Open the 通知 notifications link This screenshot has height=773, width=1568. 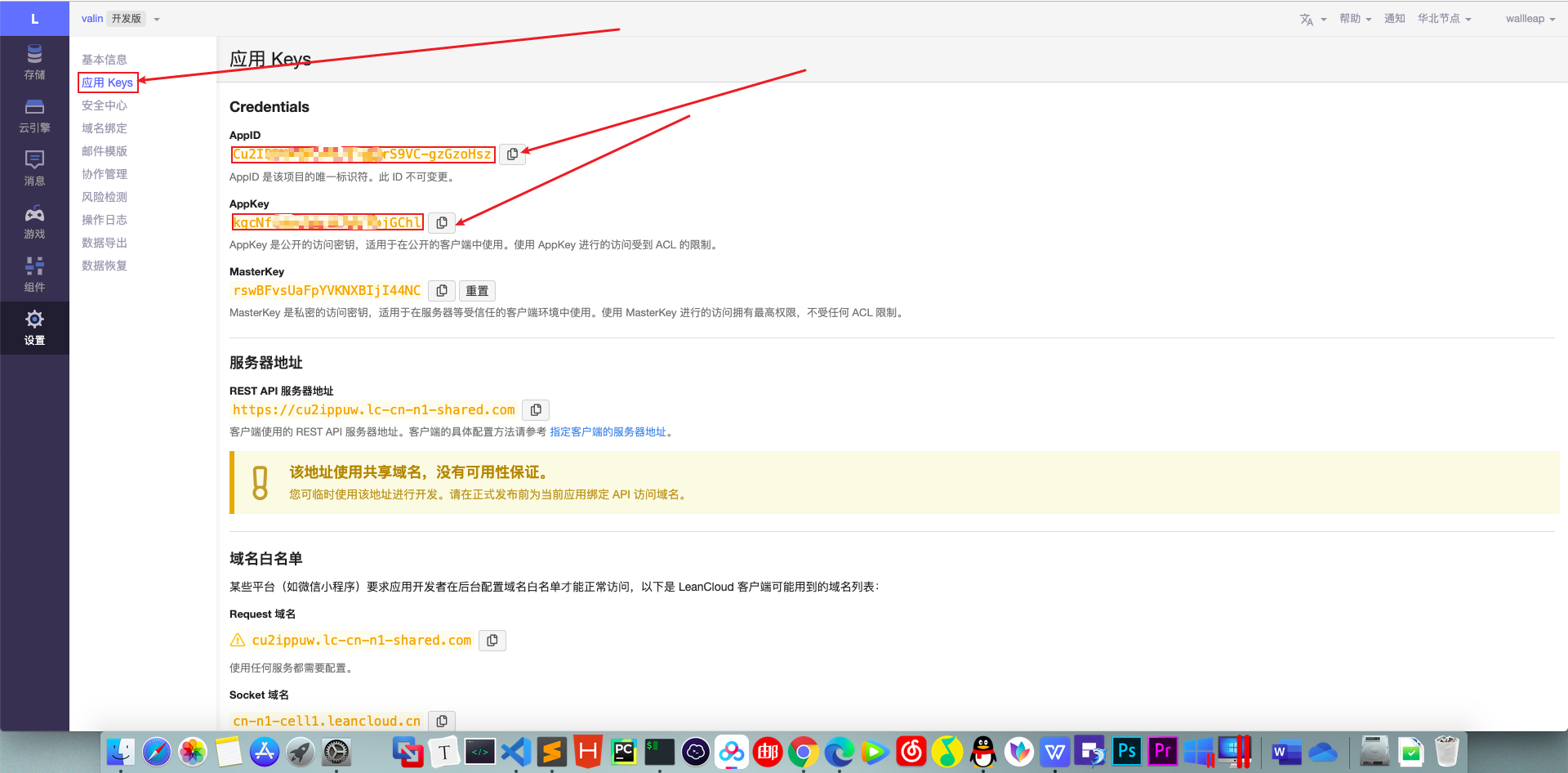pos(1394,19)
